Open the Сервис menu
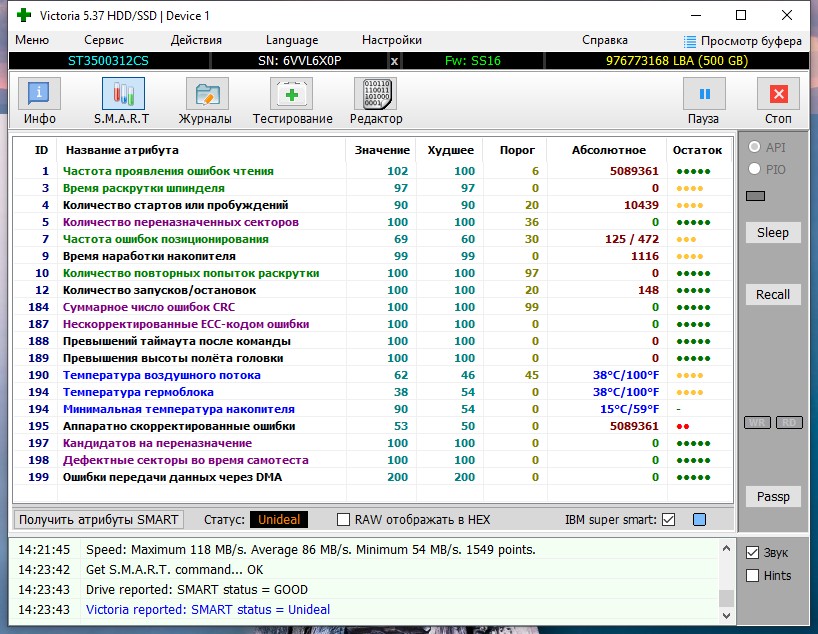Image resolution: width=818 pixels, height=634 pixels. point(104,40)
